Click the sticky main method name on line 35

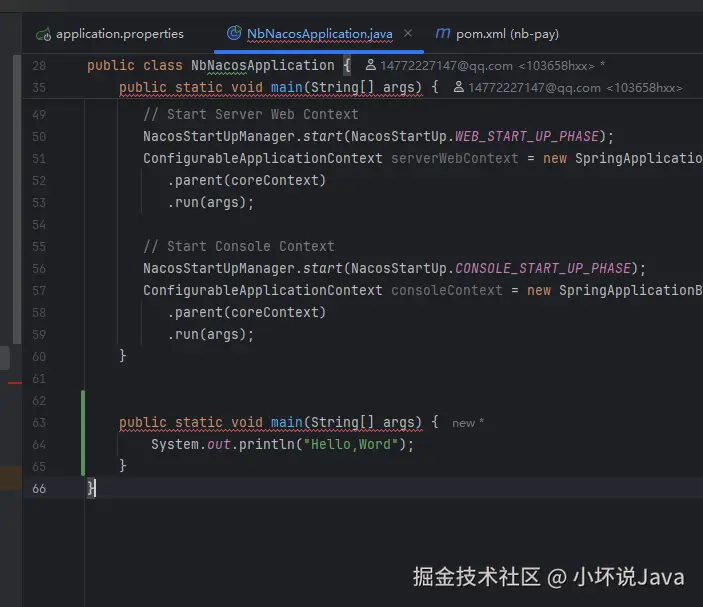coord(287,87)
